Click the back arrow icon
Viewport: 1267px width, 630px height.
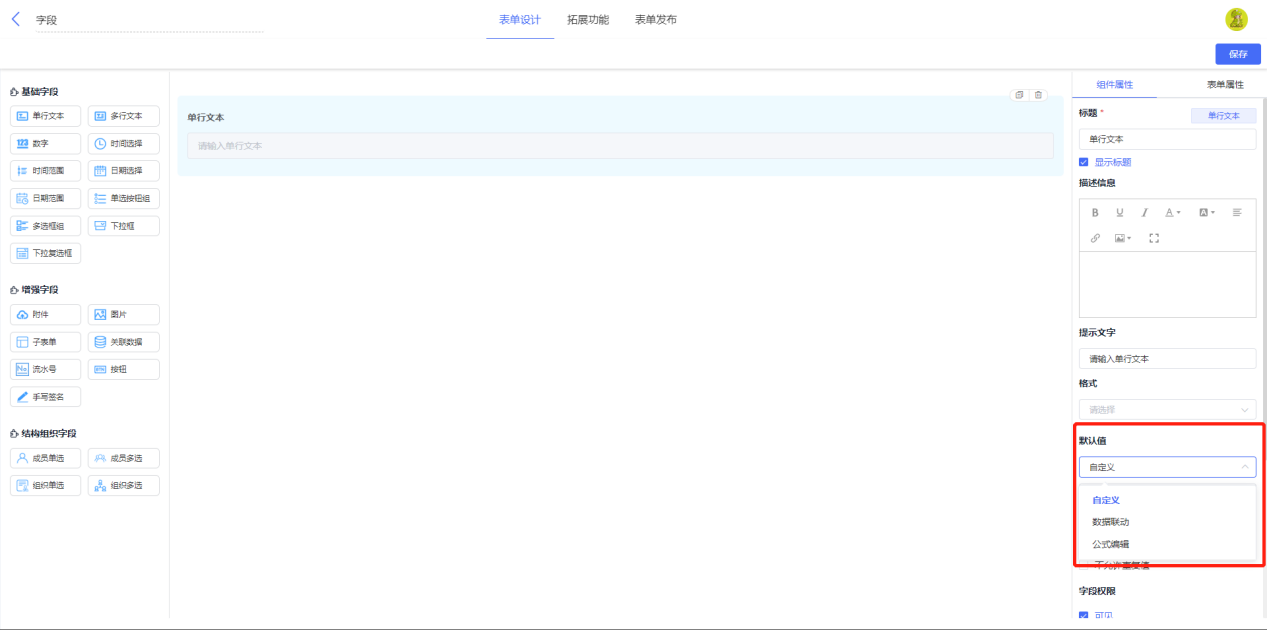15,19
